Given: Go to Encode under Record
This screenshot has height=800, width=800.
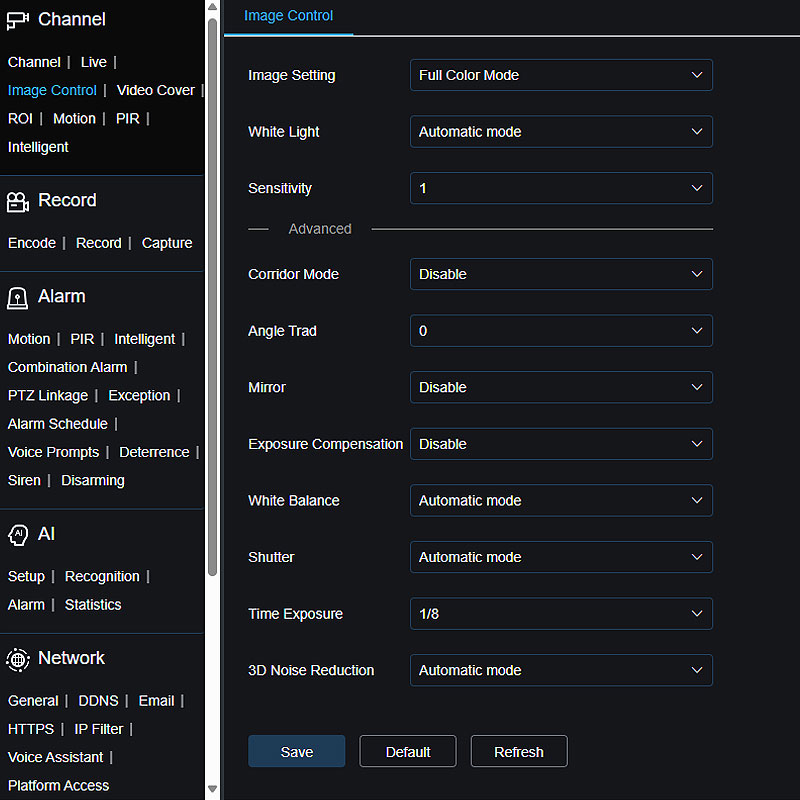Looking at the screenshot, I should [32, 243].
